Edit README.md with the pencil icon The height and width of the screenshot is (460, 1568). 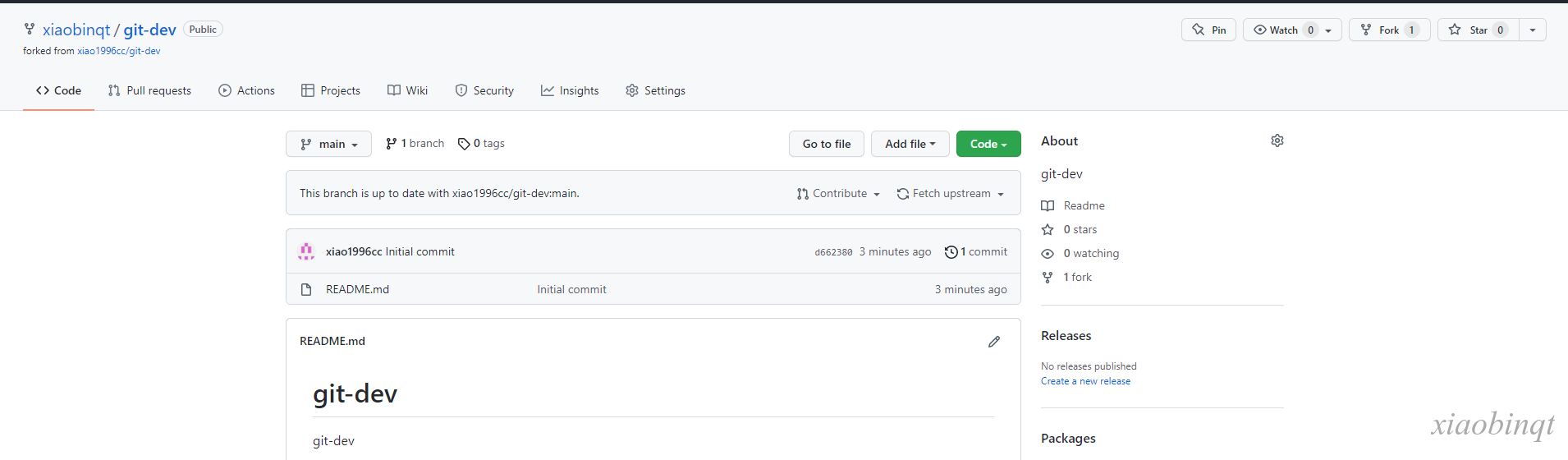tap(994, 342)
